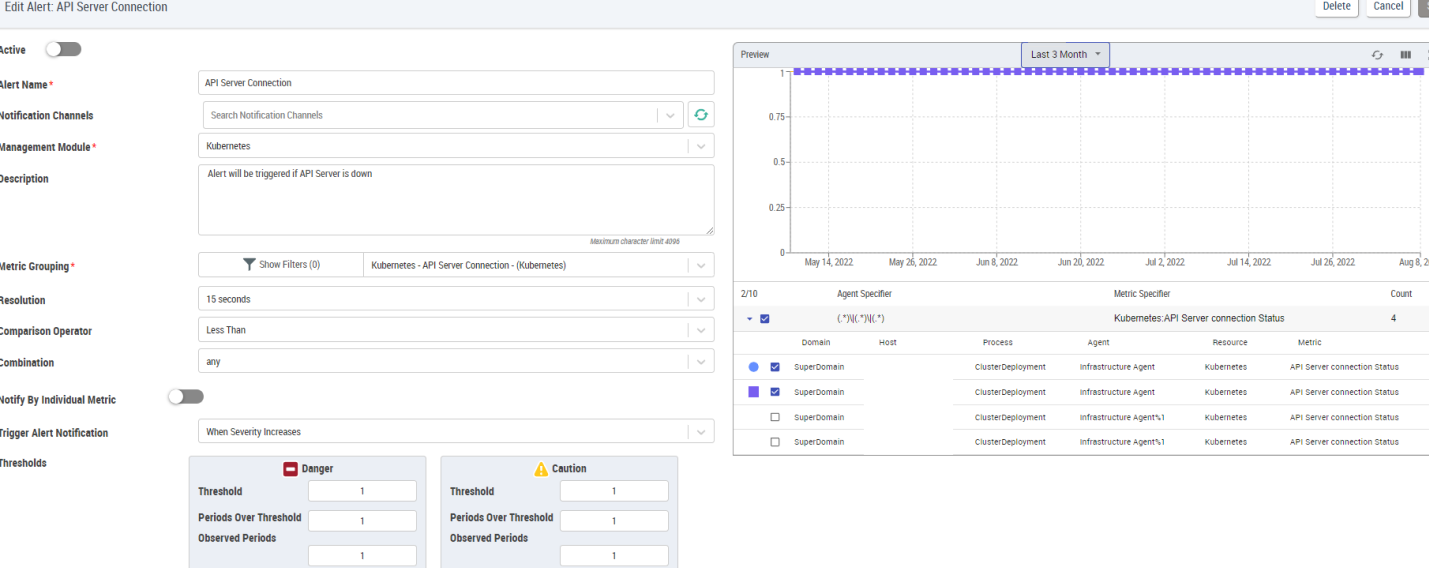The height and width of the screenshot is (568, 1429).
Task: Check the first Infrastructure Agent%1 row checkbox
Action: 775,417
